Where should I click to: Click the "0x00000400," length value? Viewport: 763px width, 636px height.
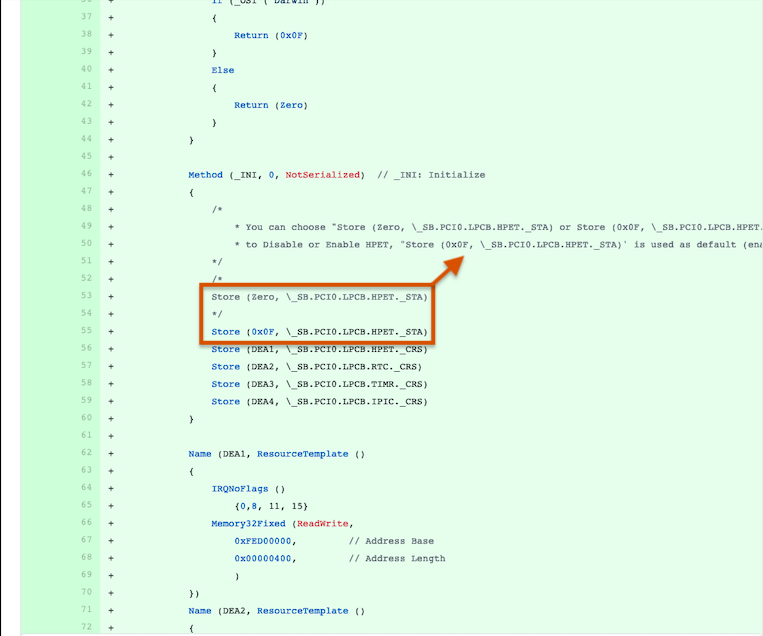(x=265, y=558)
